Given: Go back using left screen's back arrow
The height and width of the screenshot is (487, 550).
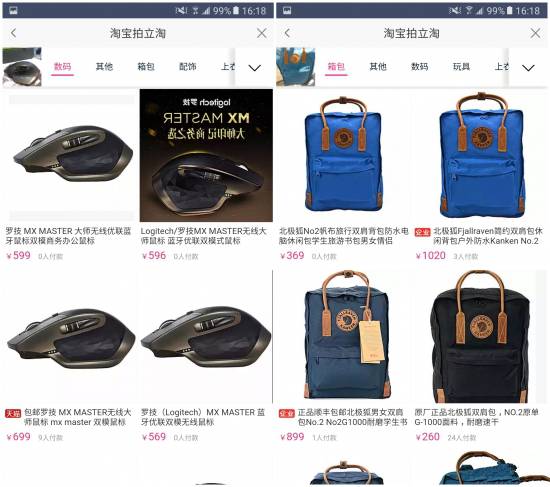Looking at the screenshot, I should pos(13,33).
